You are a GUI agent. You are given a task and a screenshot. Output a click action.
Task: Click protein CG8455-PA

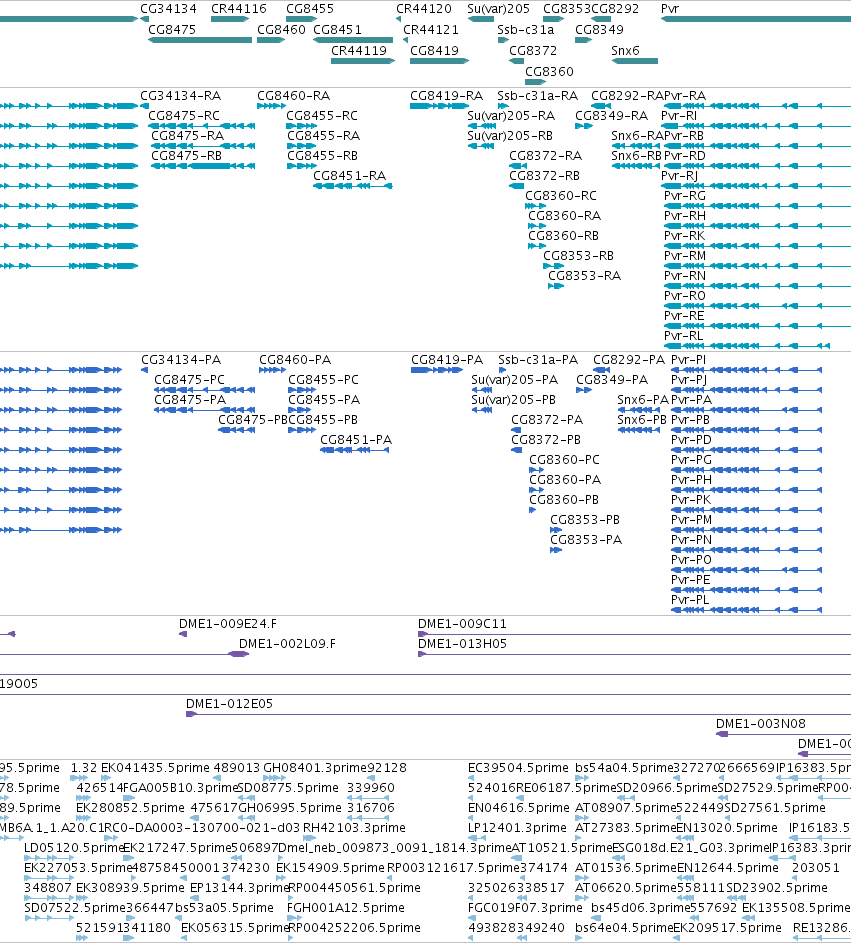324,399
